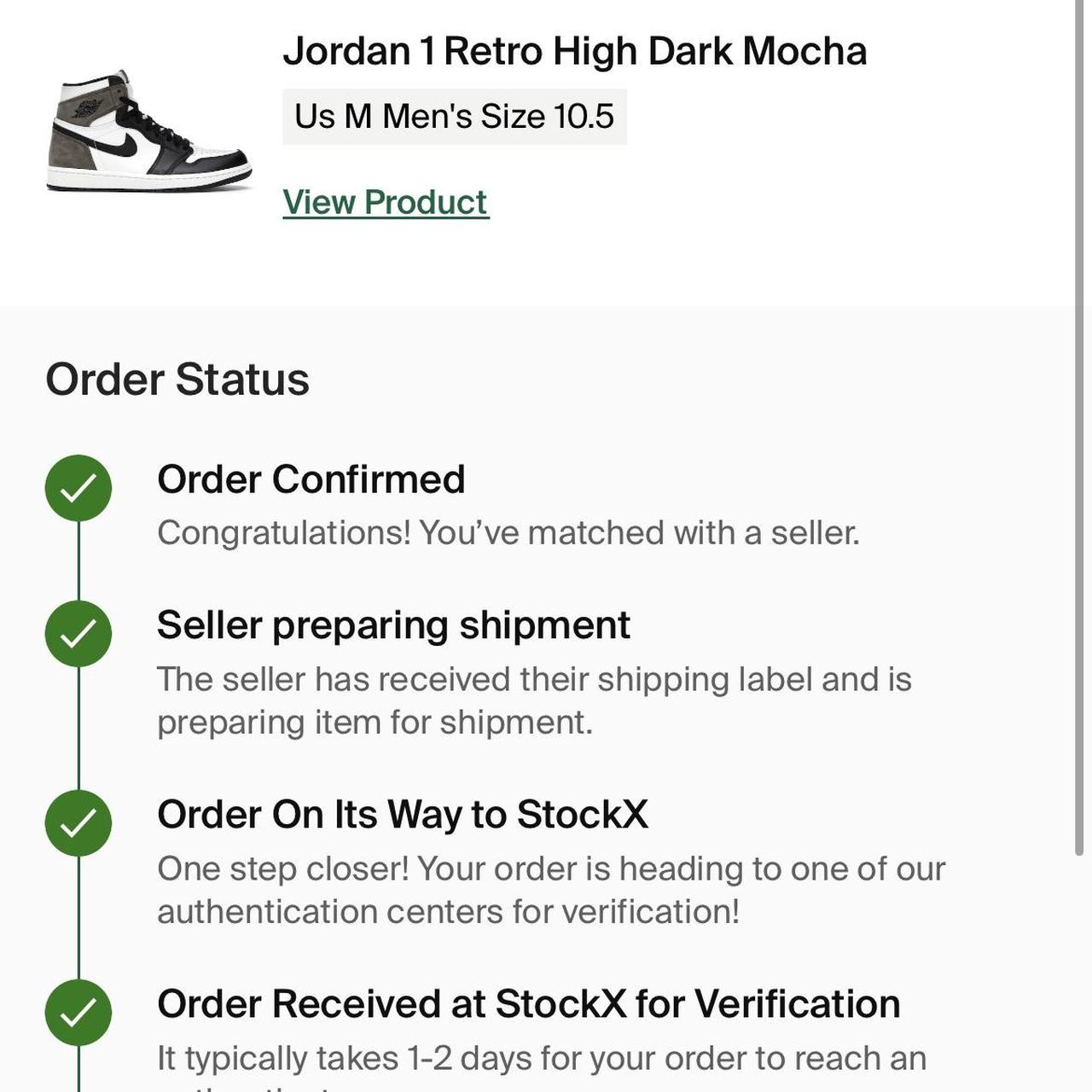This screenshot has height=1092, width=1092.
Task: Click the Order On Its Way checkmark icon
Action: 78,823
